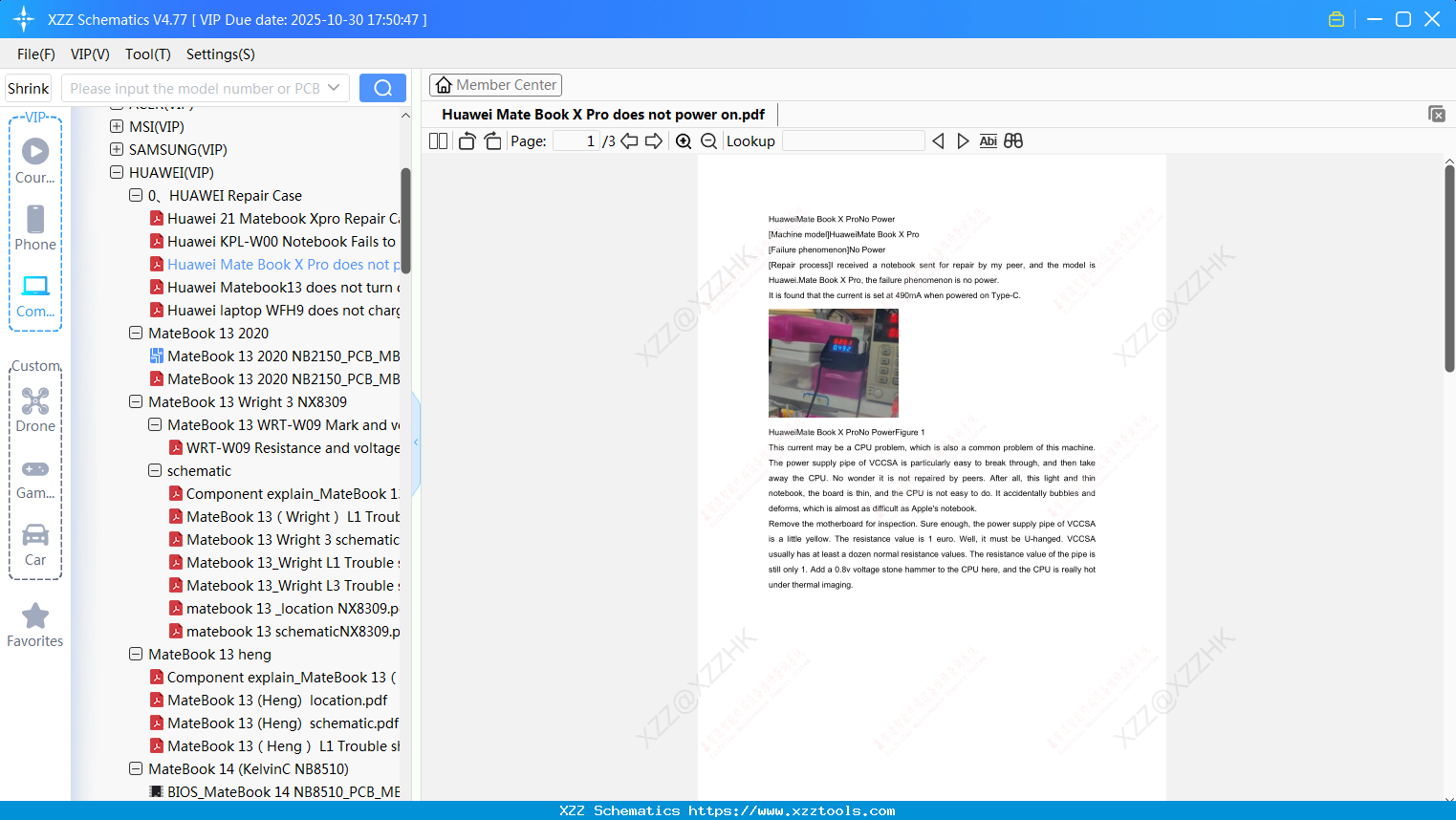Rotate the PDF page clockwise
This screenshot has height=820, width=1456.
(493, 140)
